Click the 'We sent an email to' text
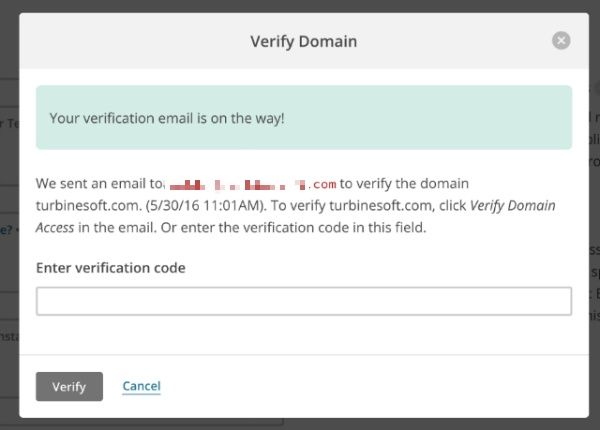Viewport: 600px width, 430px height. click(x=99, y=184)
